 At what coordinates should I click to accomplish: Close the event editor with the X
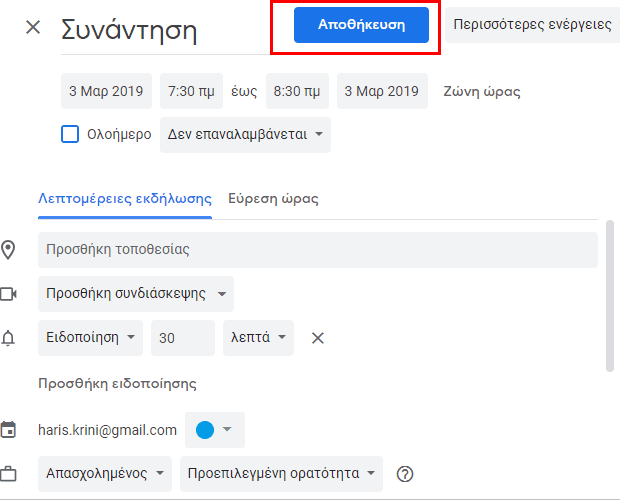point(33,28)
